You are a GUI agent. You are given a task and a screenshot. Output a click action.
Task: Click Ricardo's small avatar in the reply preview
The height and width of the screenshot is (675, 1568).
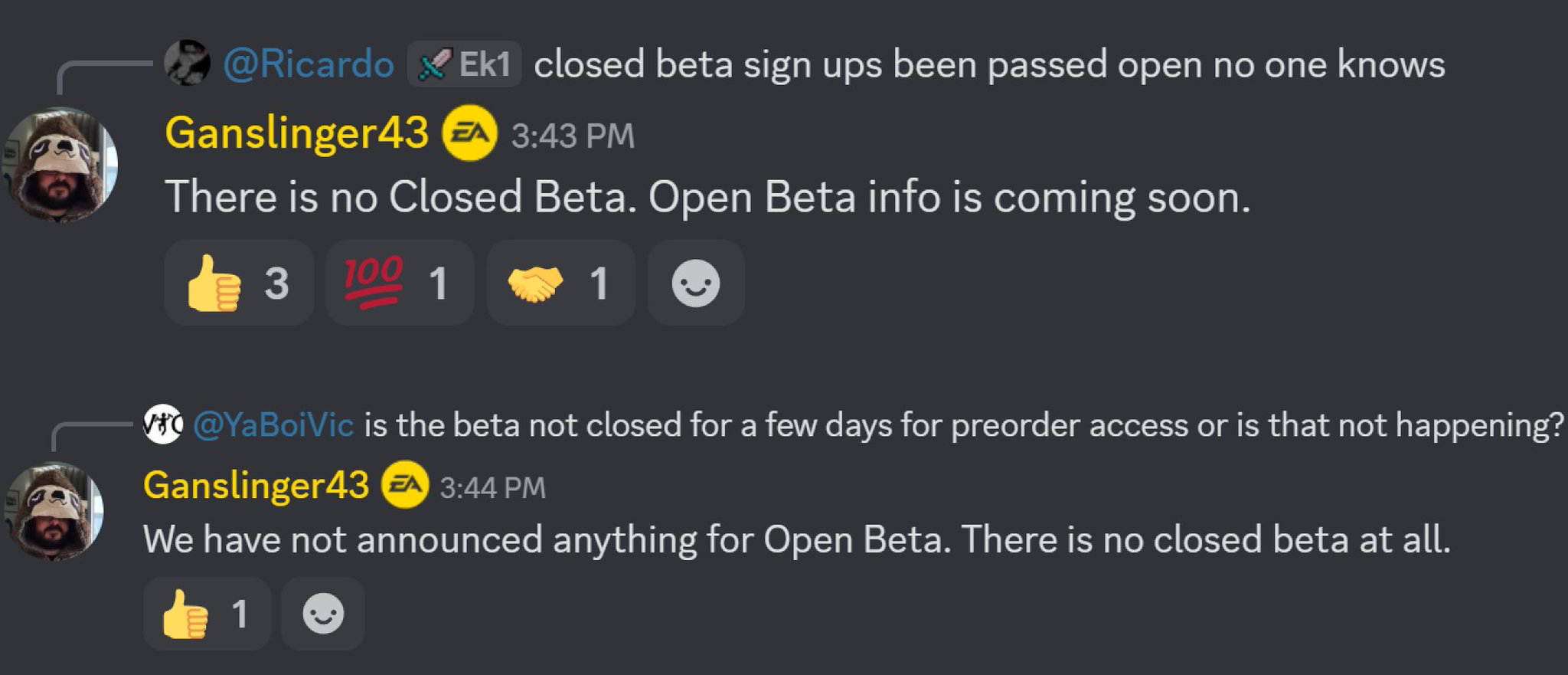tap(187, 63)
